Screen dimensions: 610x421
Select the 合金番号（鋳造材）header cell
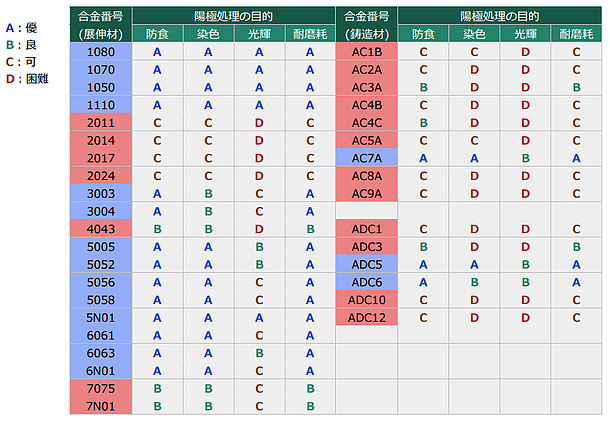click(x=366, y=25)
